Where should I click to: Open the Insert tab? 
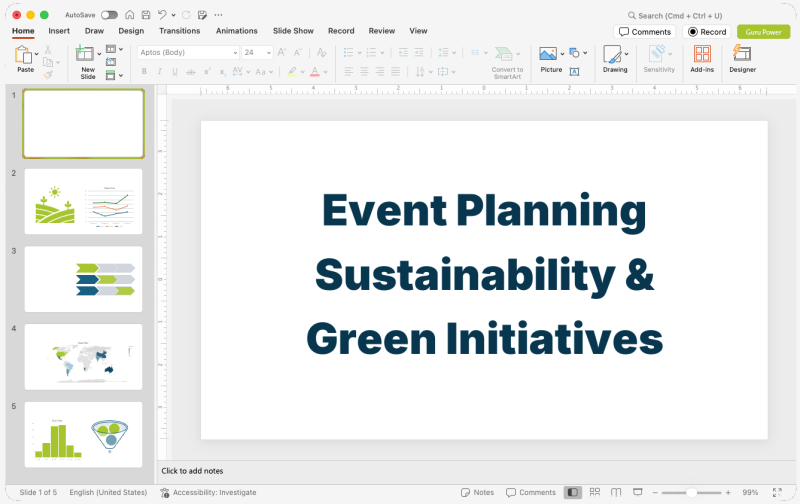pyautogui.click(x=59, y=31)
